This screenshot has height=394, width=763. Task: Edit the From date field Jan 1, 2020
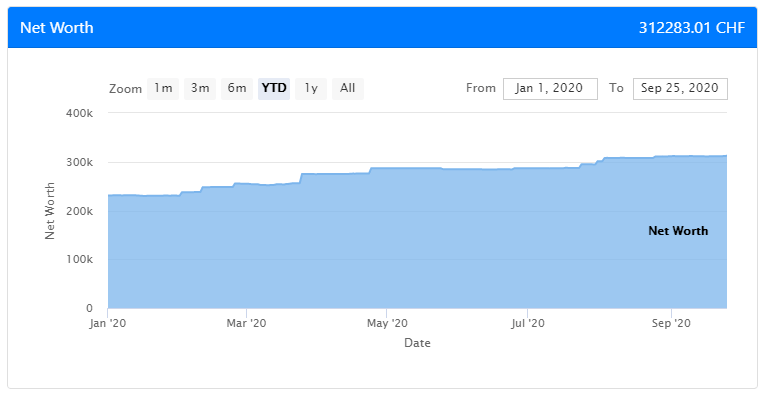550,89
